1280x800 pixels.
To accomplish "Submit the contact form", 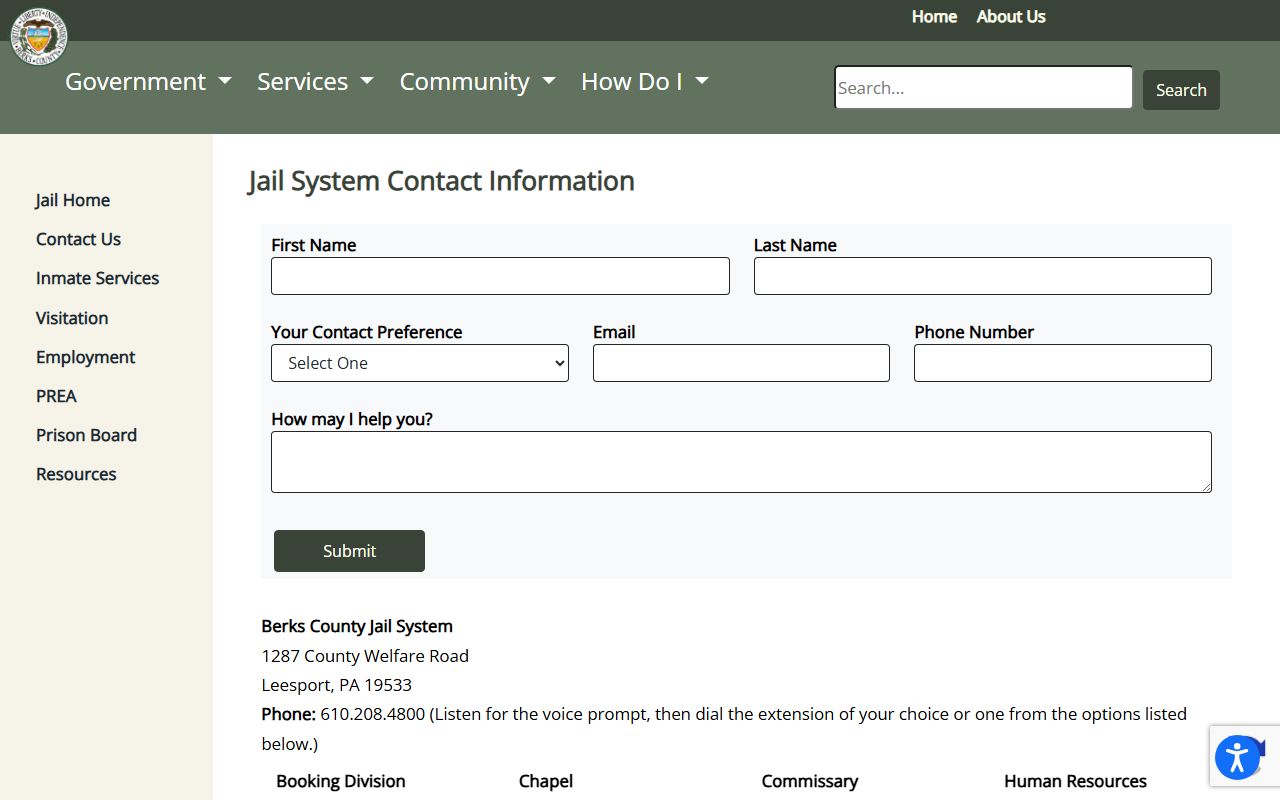I will click(x=349, y=551).
